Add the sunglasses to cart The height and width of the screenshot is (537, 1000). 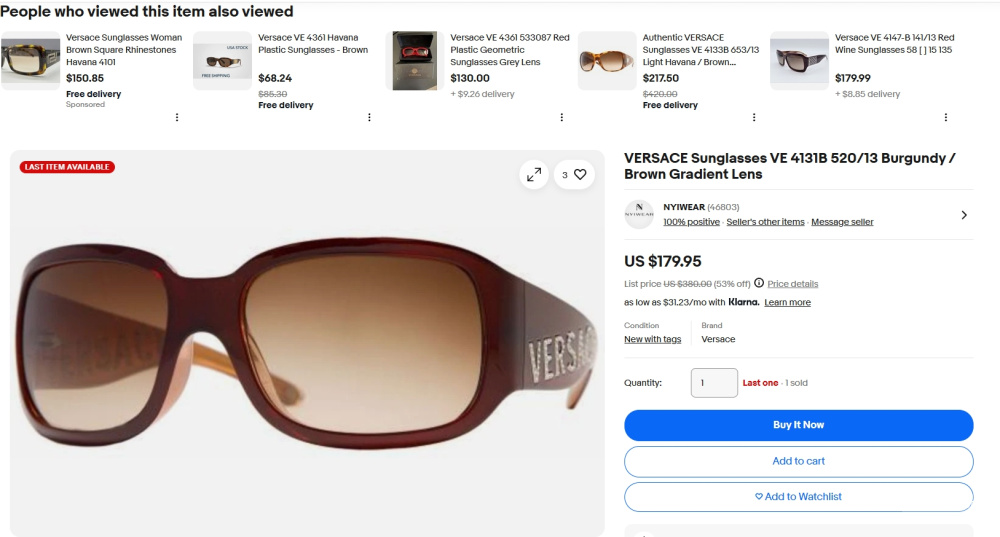click(x=798, y=461)
